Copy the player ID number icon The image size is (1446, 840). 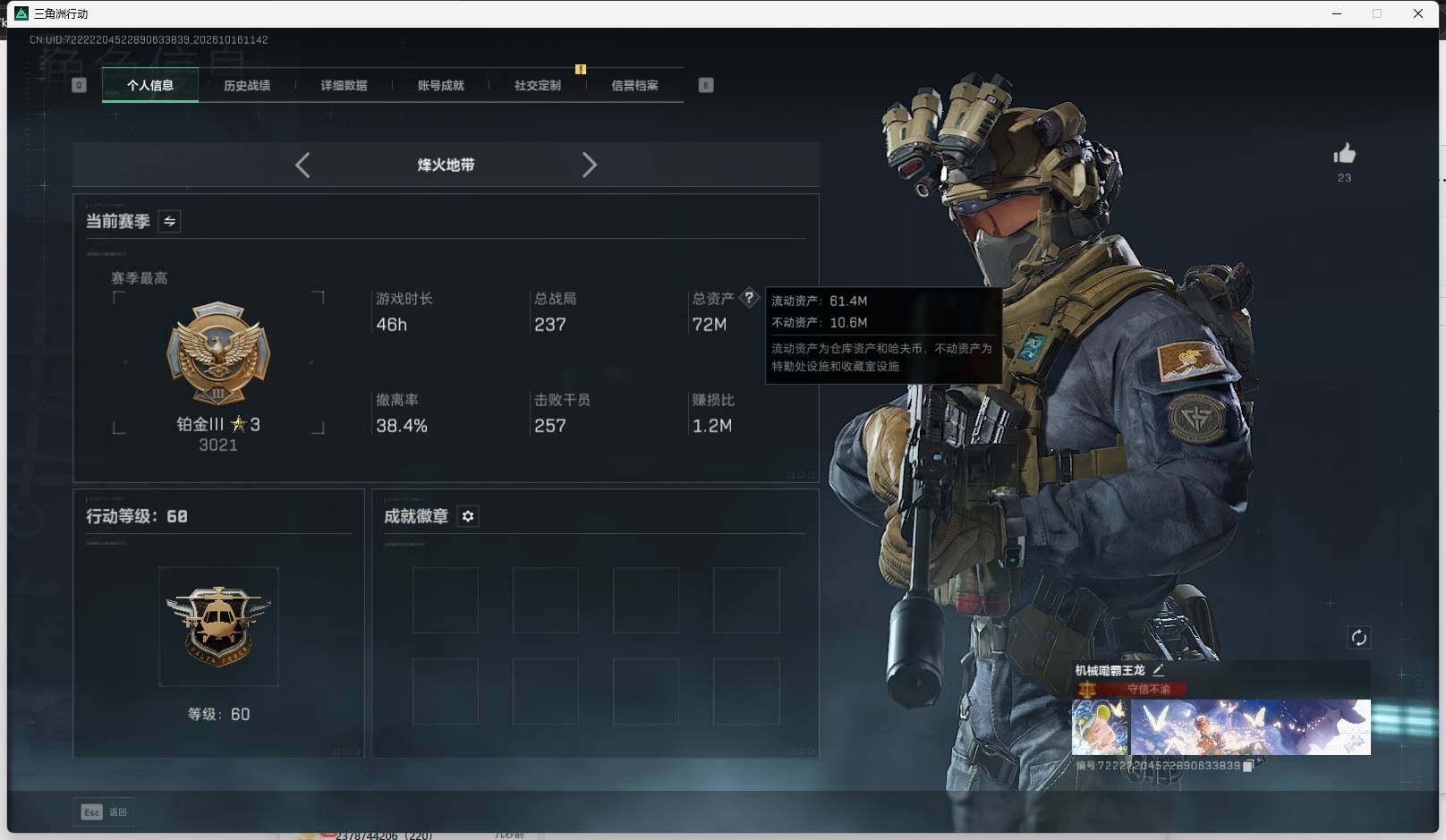1248,766
